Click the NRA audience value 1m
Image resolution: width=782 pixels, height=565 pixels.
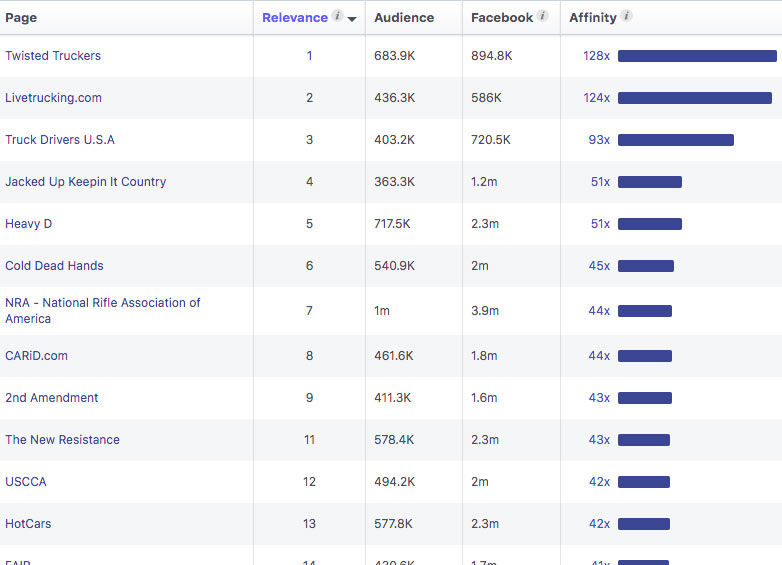(x=382, y=311)
